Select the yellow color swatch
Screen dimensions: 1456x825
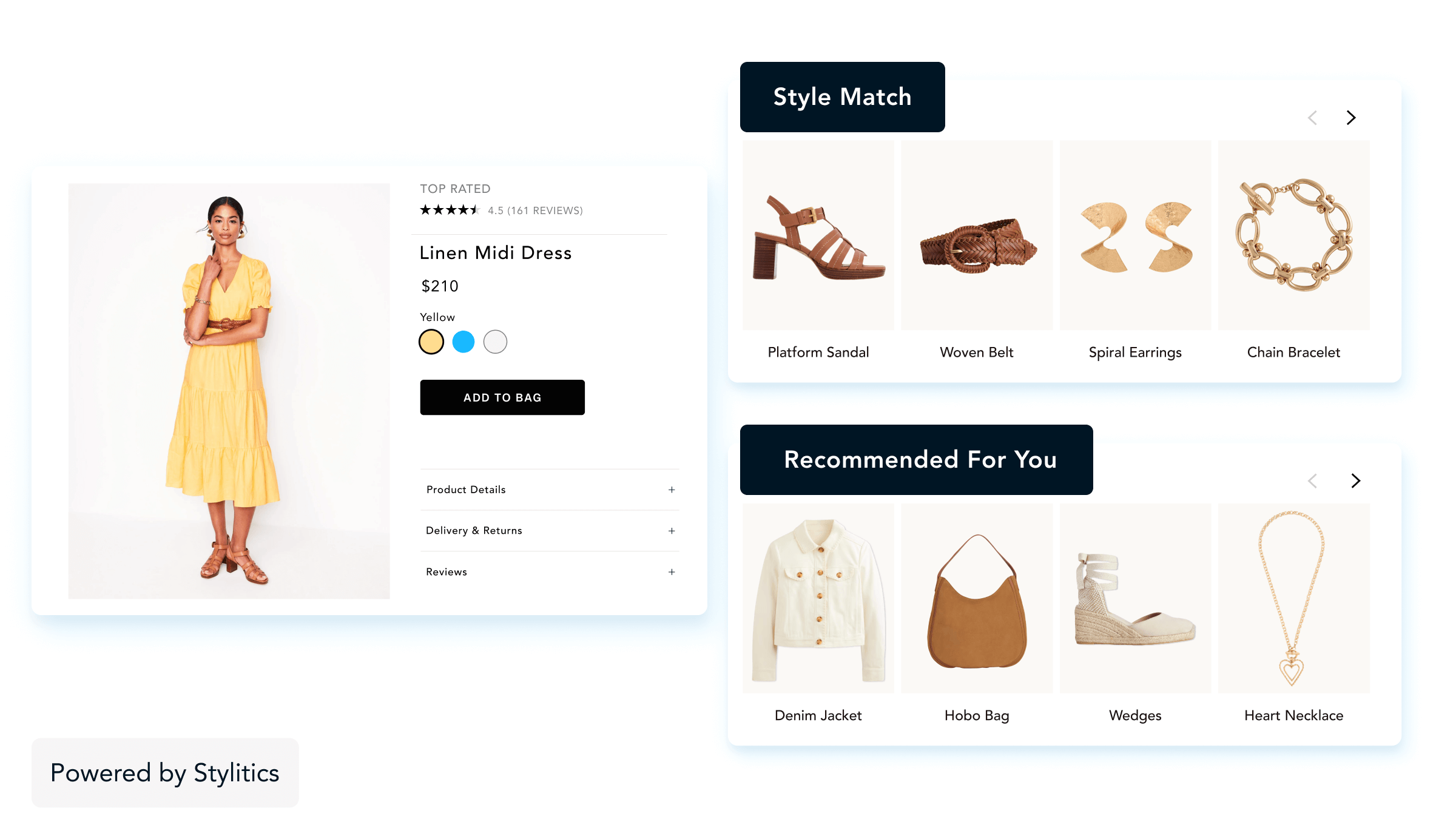point(431,342)
